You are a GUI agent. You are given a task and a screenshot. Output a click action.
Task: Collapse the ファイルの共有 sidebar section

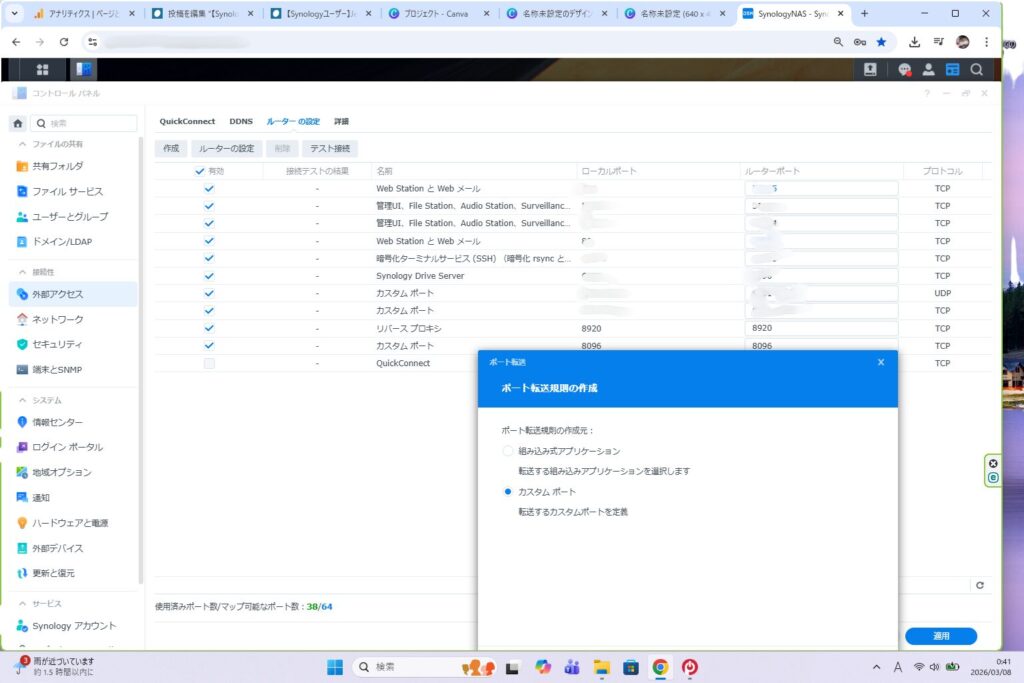pos(23,144)
